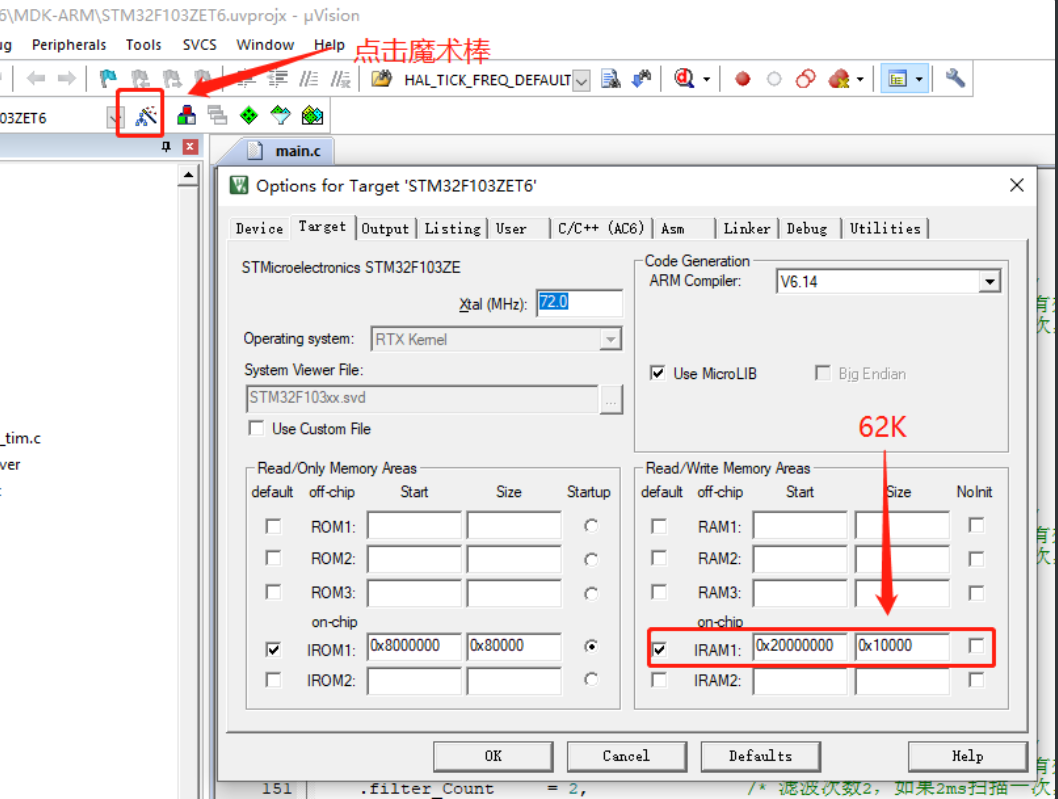
Task: Select the IROM1 Startup radio button
Action: coord(591,646)
